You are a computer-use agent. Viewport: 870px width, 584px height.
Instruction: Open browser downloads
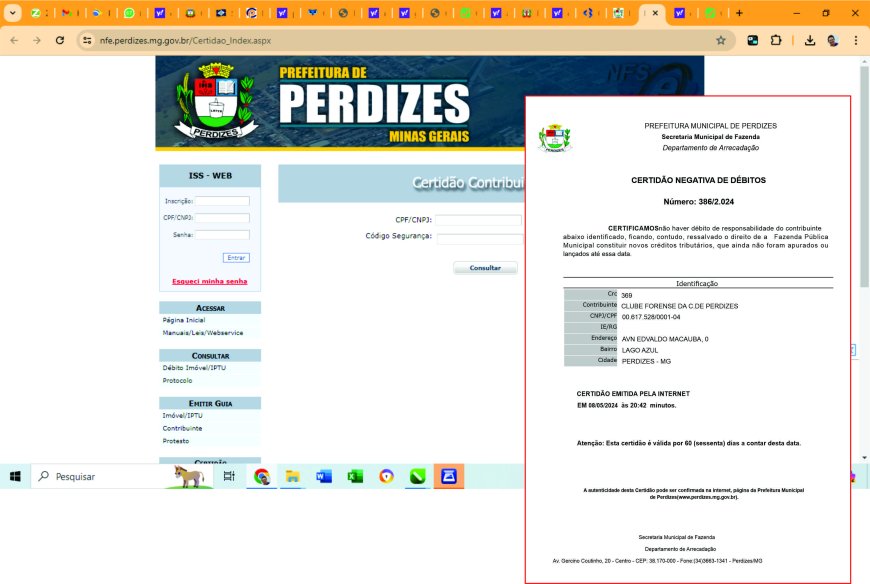[x=810, y=40]
